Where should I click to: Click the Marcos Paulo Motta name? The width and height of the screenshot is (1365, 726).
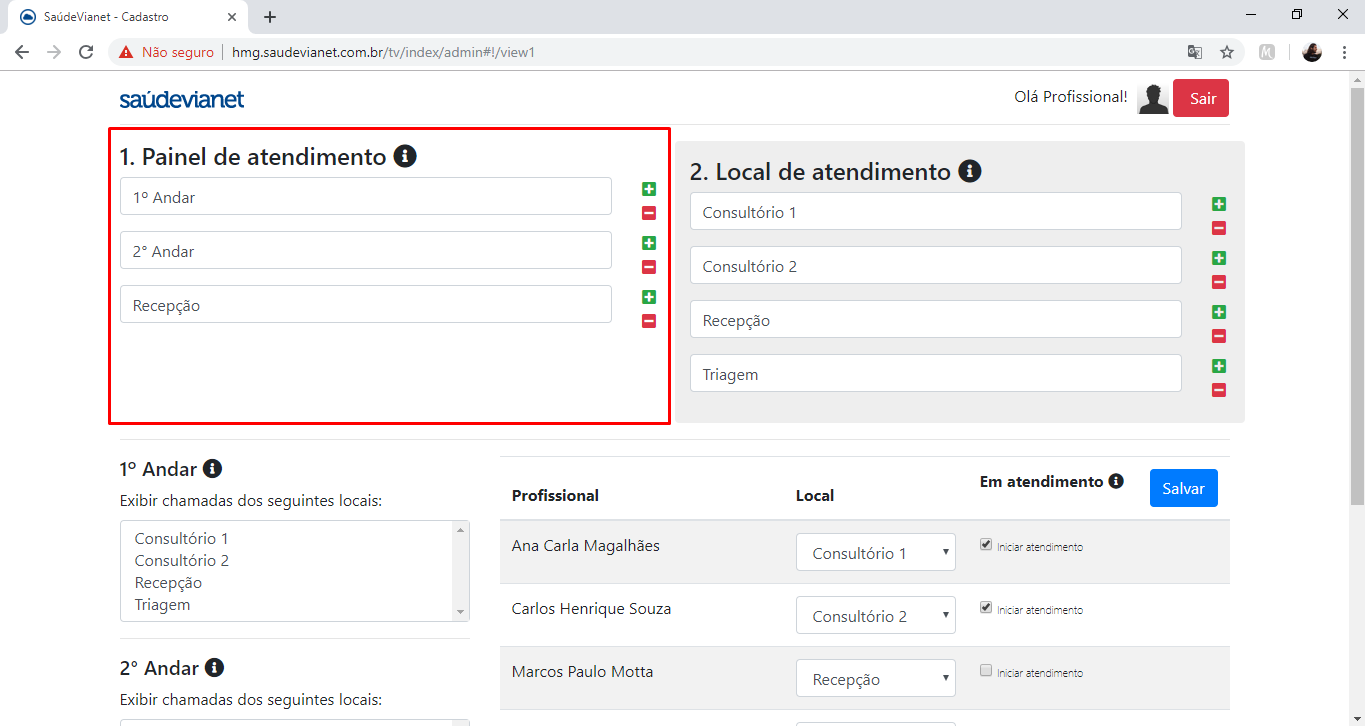coord(582,672)
